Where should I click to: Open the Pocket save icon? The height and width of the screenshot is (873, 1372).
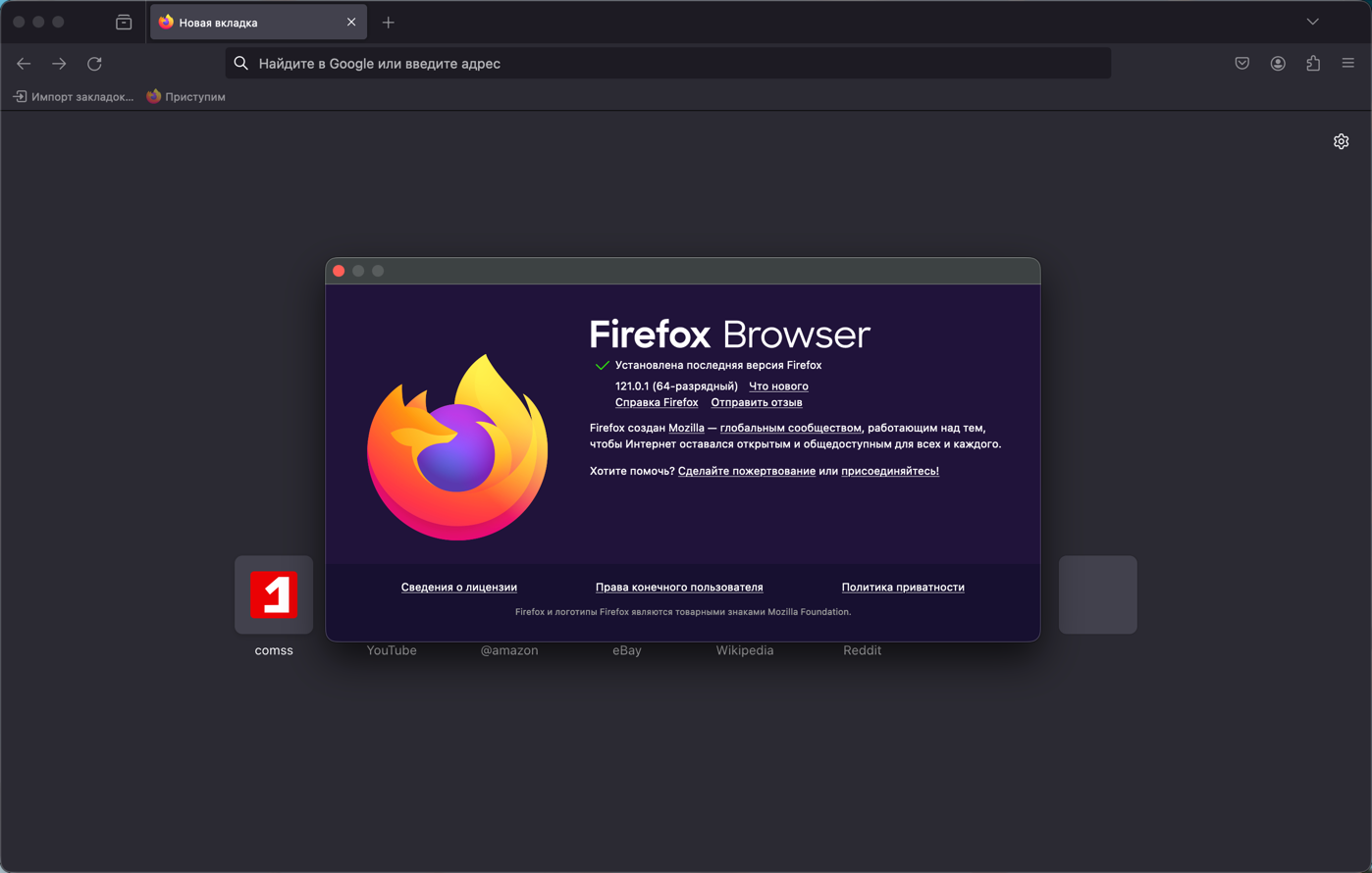point(1242,64)
